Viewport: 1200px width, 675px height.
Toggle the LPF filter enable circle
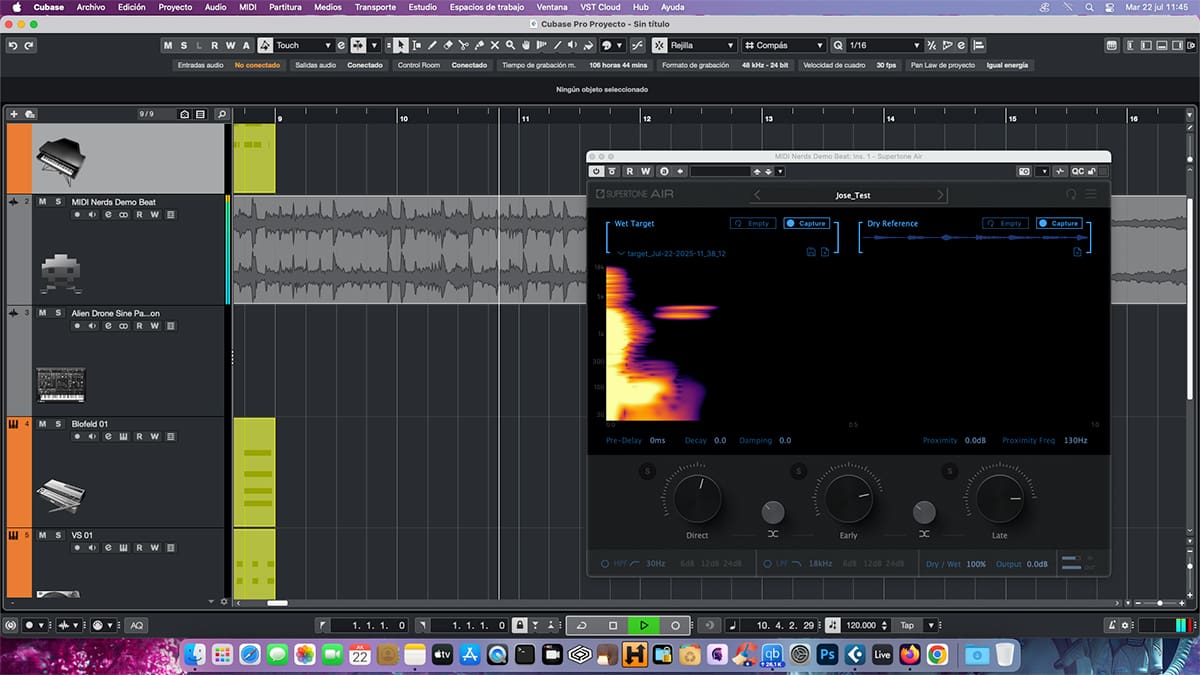click(768, 564)
